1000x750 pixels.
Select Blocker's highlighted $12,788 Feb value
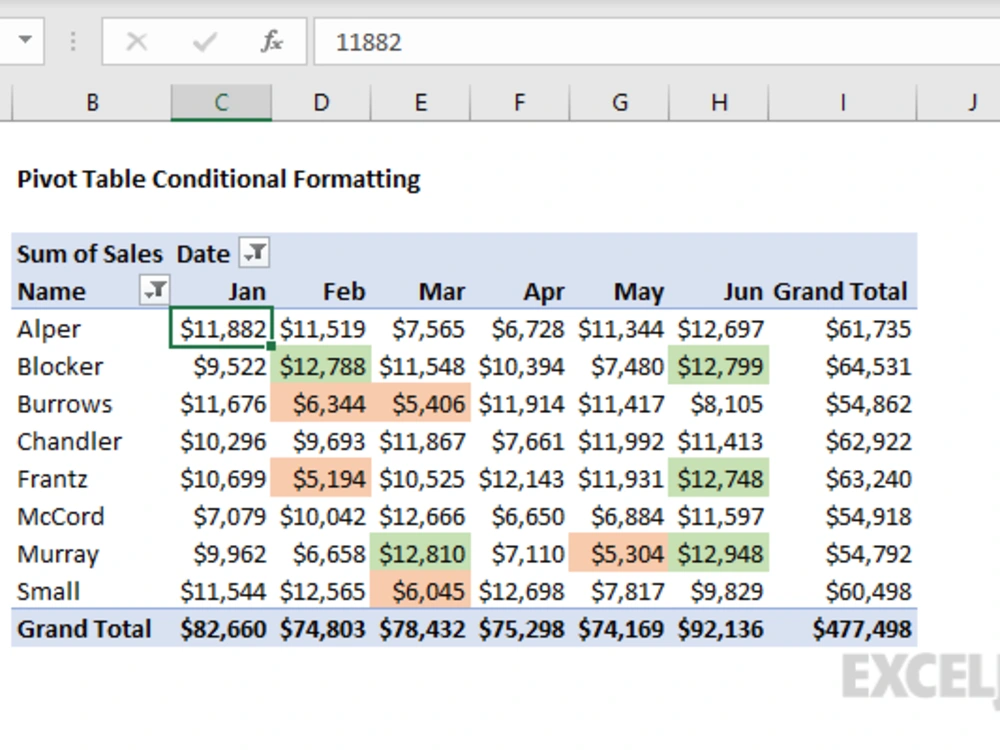pyautogui.click(x=322, y=366)
